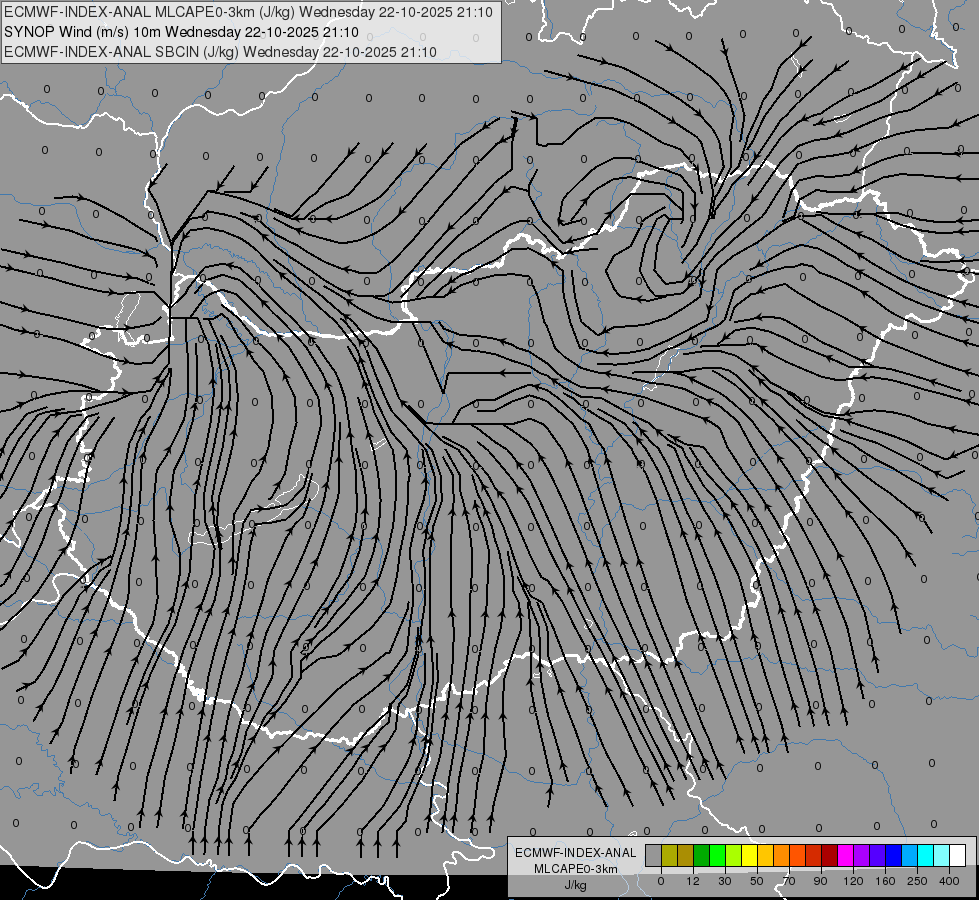This screenshot has width=979, height=900.
Task: Click the legend tick value 160
Action: [x=885, y=881]
